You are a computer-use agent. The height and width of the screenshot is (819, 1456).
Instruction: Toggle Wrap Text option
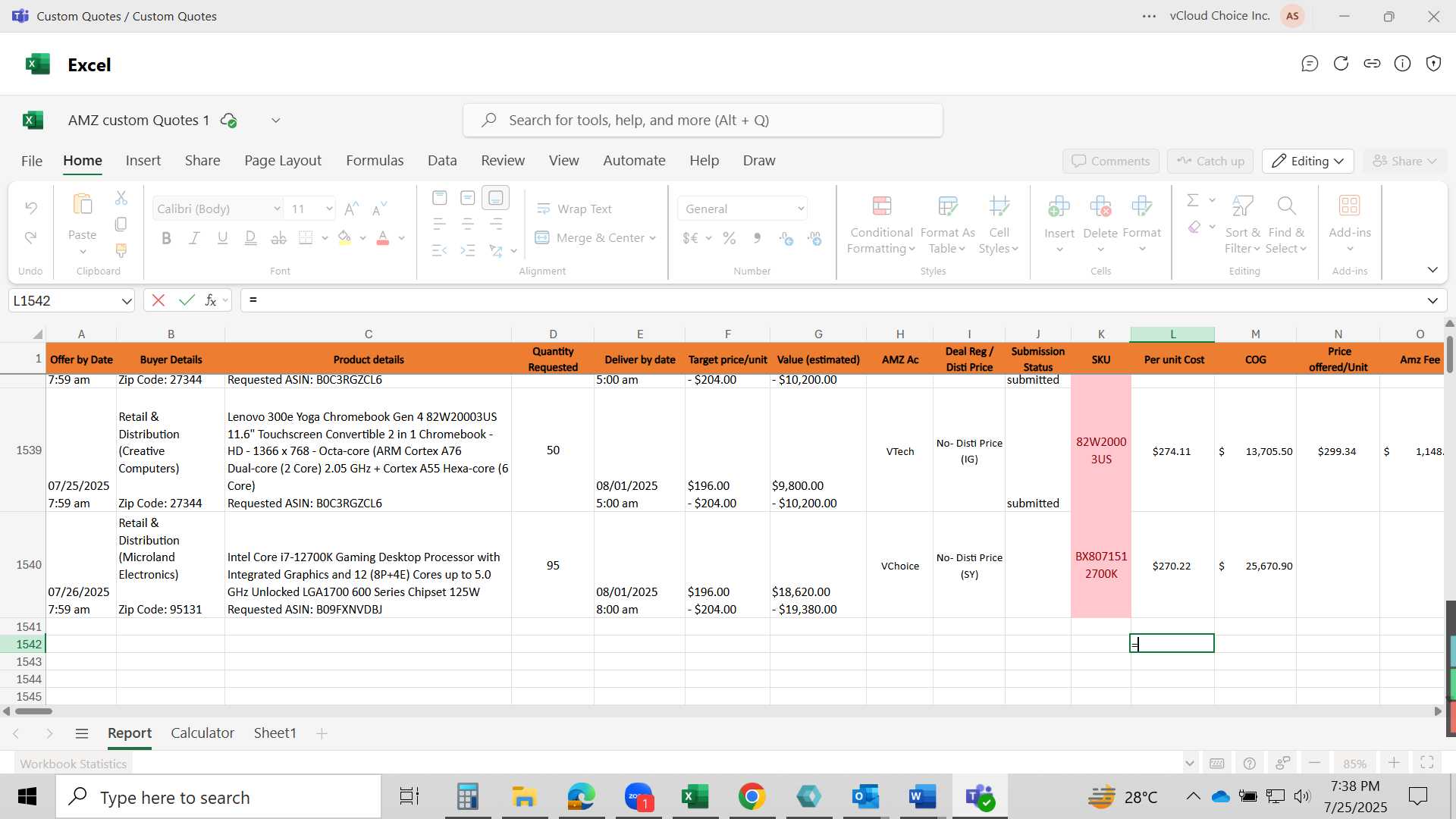pos(574,209)
